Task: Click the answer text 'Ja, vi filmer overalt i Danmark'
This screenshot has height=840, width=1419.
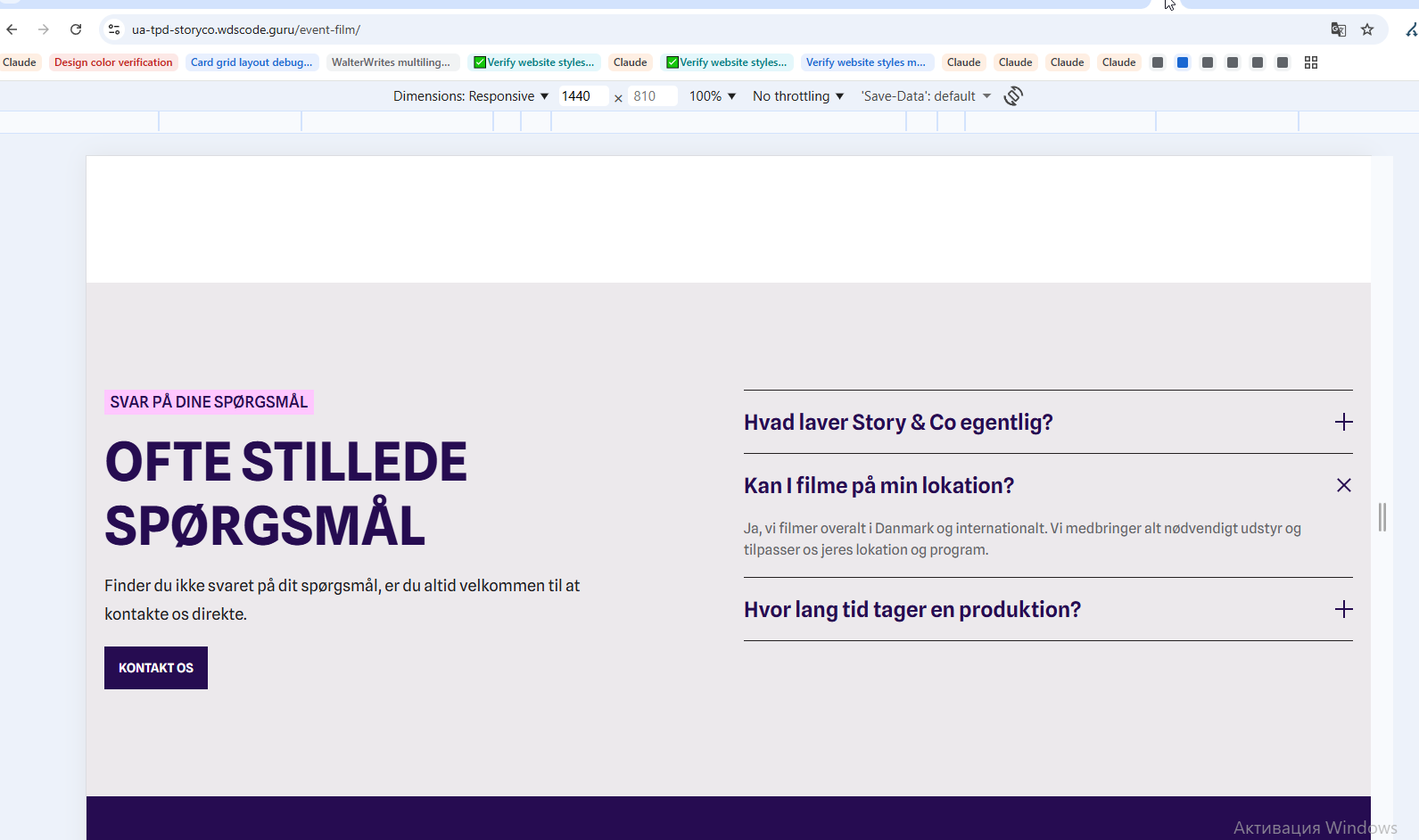Action: pyautogui.click(x=1022, y=539)
